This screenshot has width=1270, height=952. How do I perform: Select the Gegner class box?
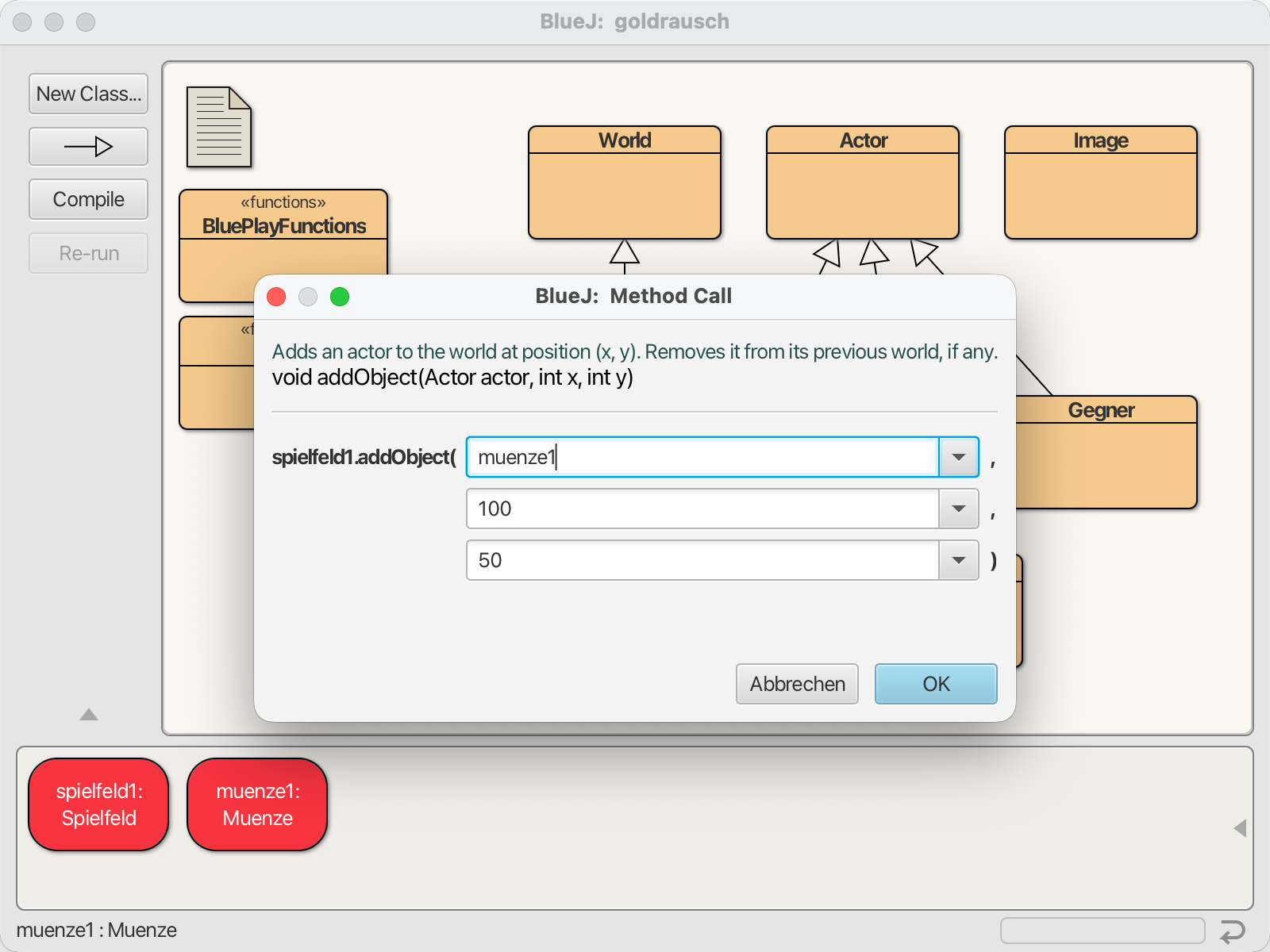pos(1106,452)
